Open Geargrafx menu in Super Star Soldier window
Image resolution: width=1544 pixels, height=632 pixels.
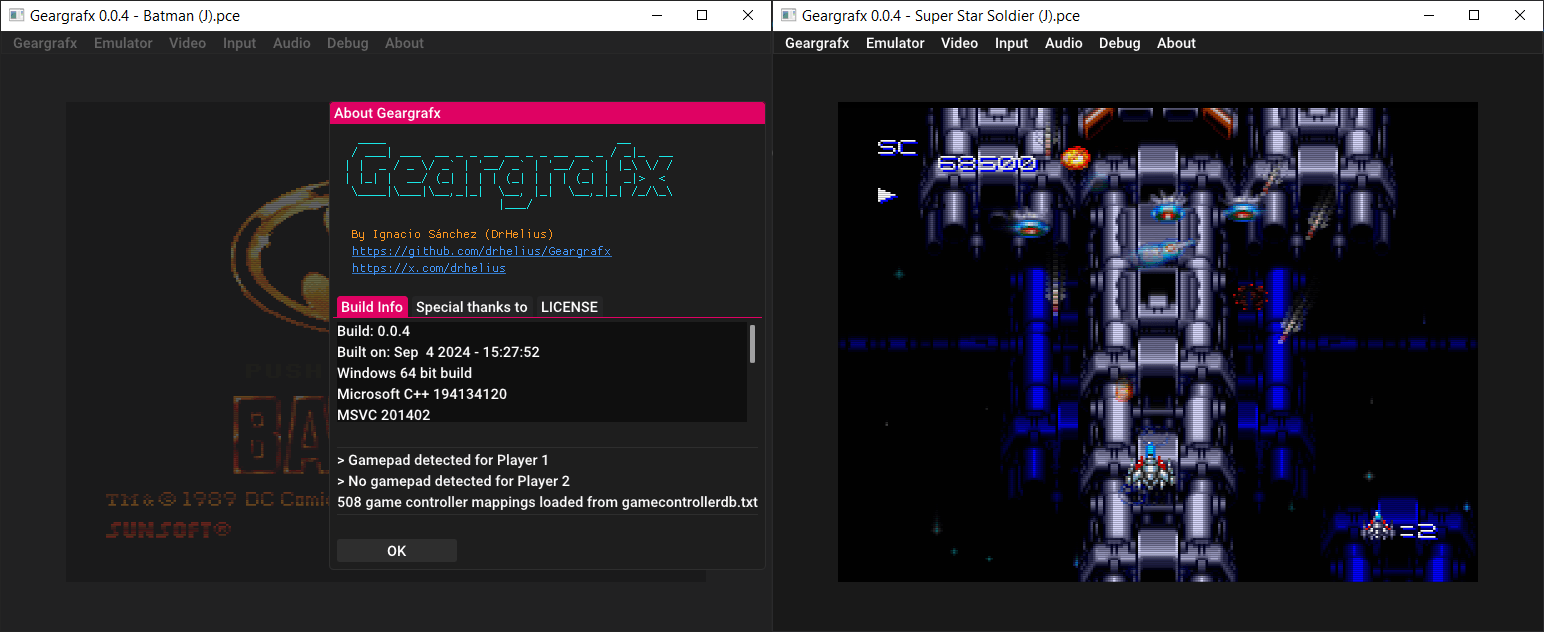(x=817, y=43)
